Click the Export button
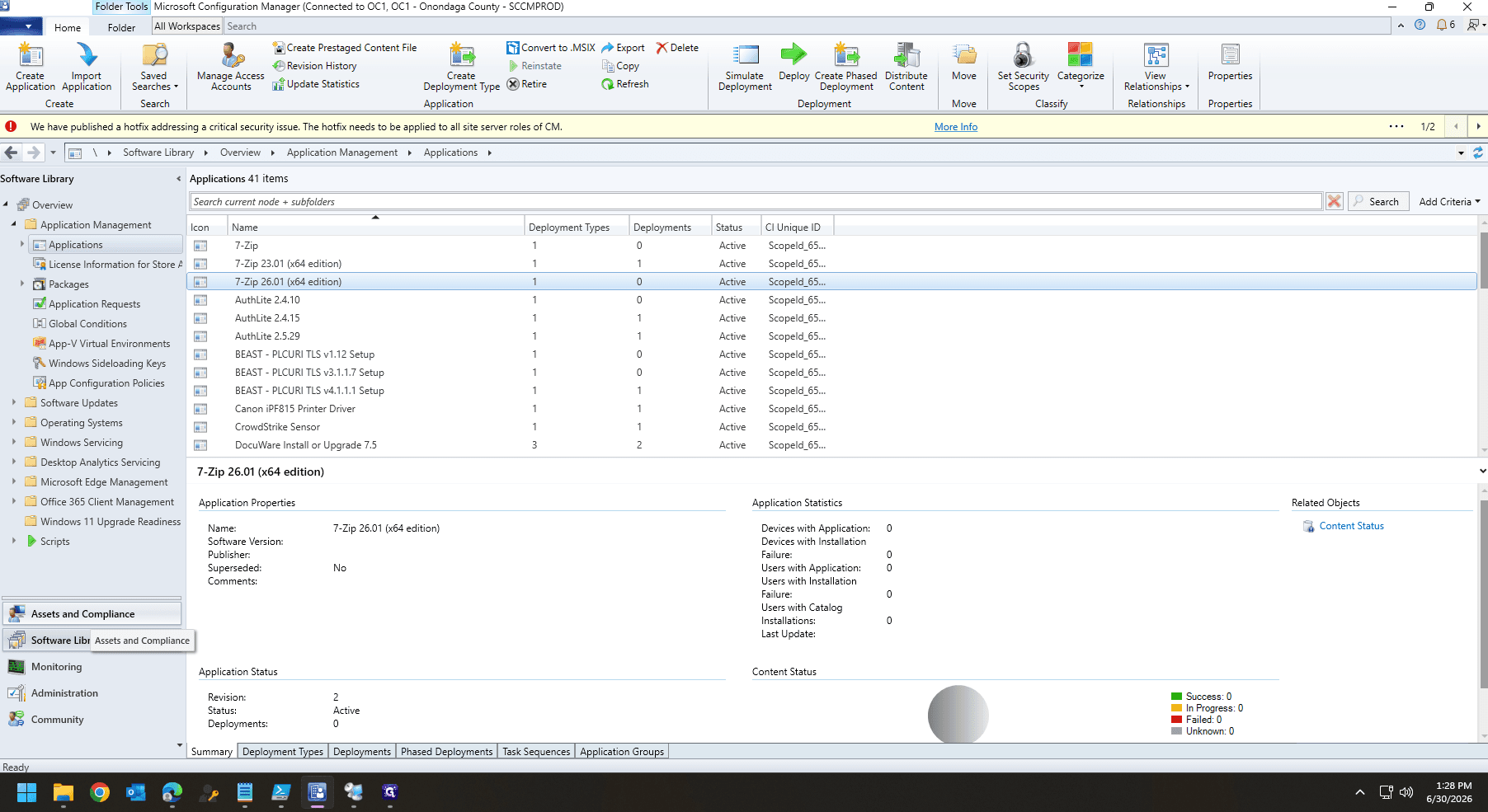The height and width of the screenshot is (812, 1488). [624, 48]
